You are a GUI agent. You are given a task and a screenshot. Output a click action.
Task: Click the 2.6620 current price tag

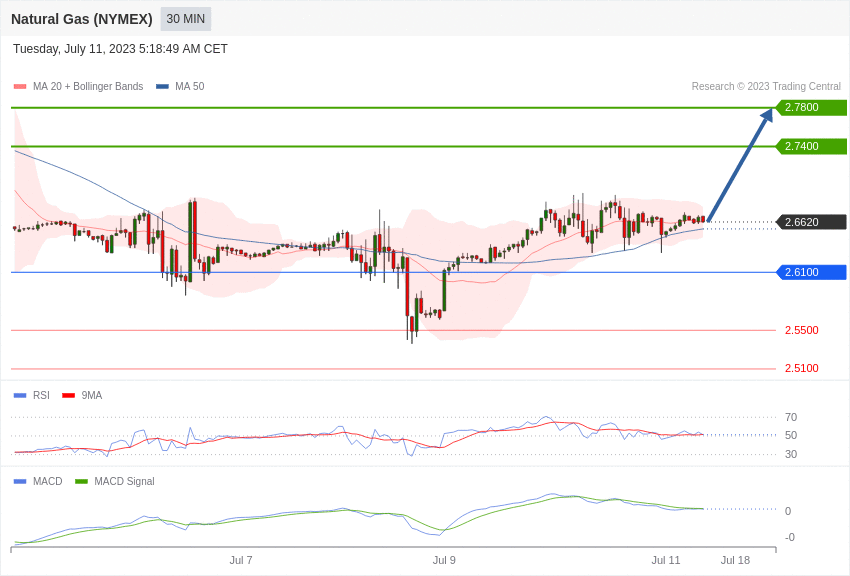(811, 222)
